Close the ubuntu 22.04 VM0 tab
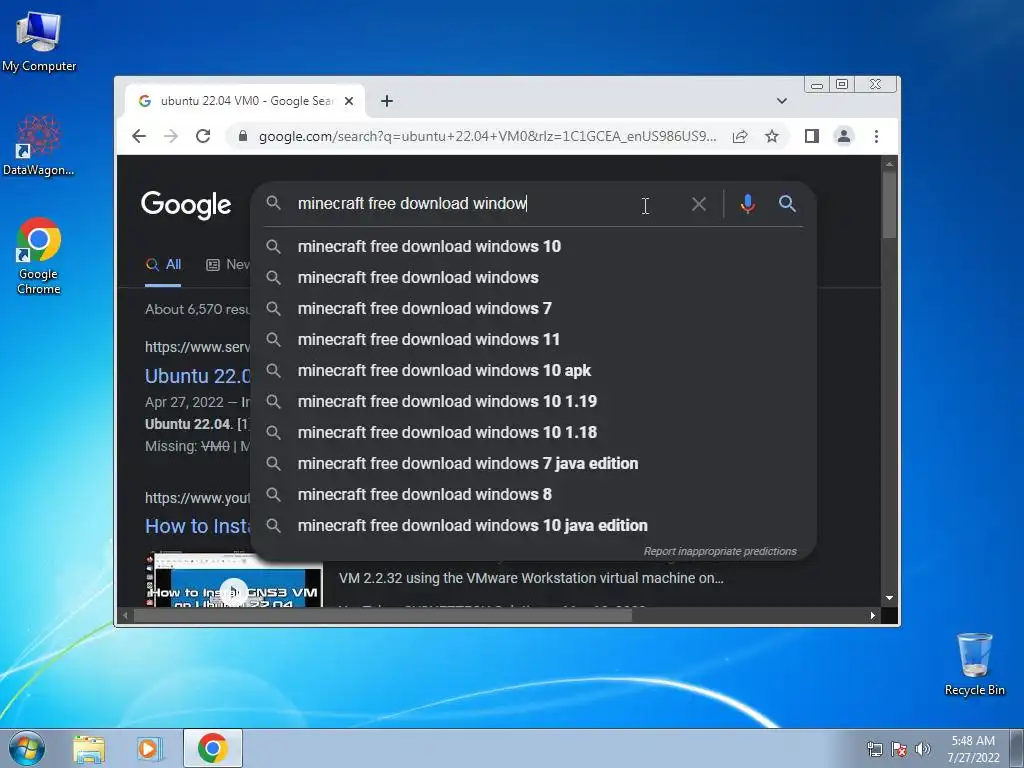Screen dimensions: 1024x768 [349, 101]
